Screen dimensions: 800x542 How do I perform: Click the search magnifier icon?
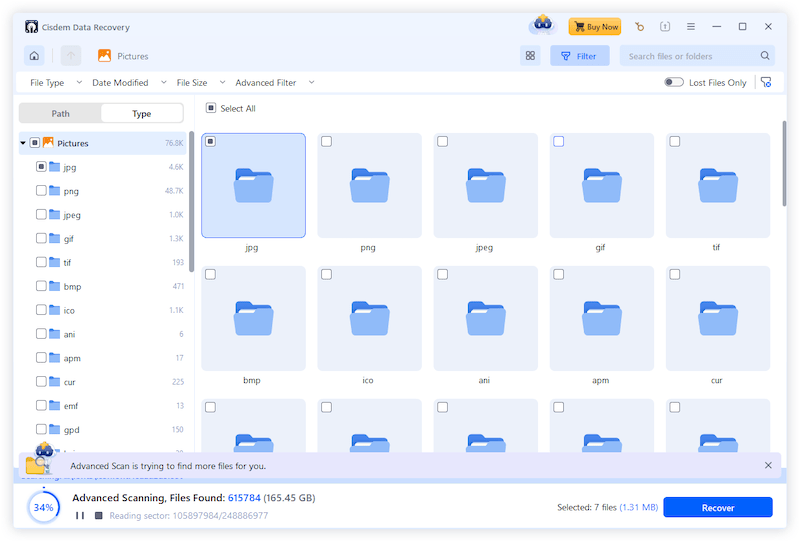click(x=765, y=56)
